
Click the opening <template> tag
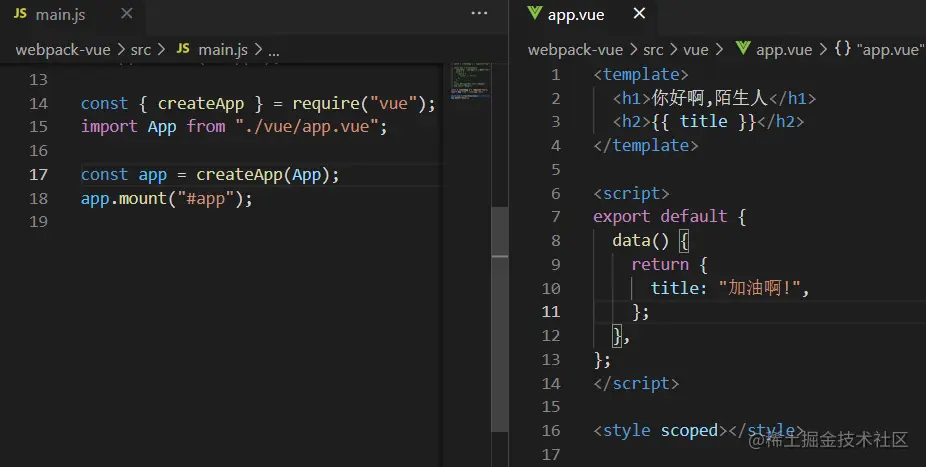tap(641, 75)
